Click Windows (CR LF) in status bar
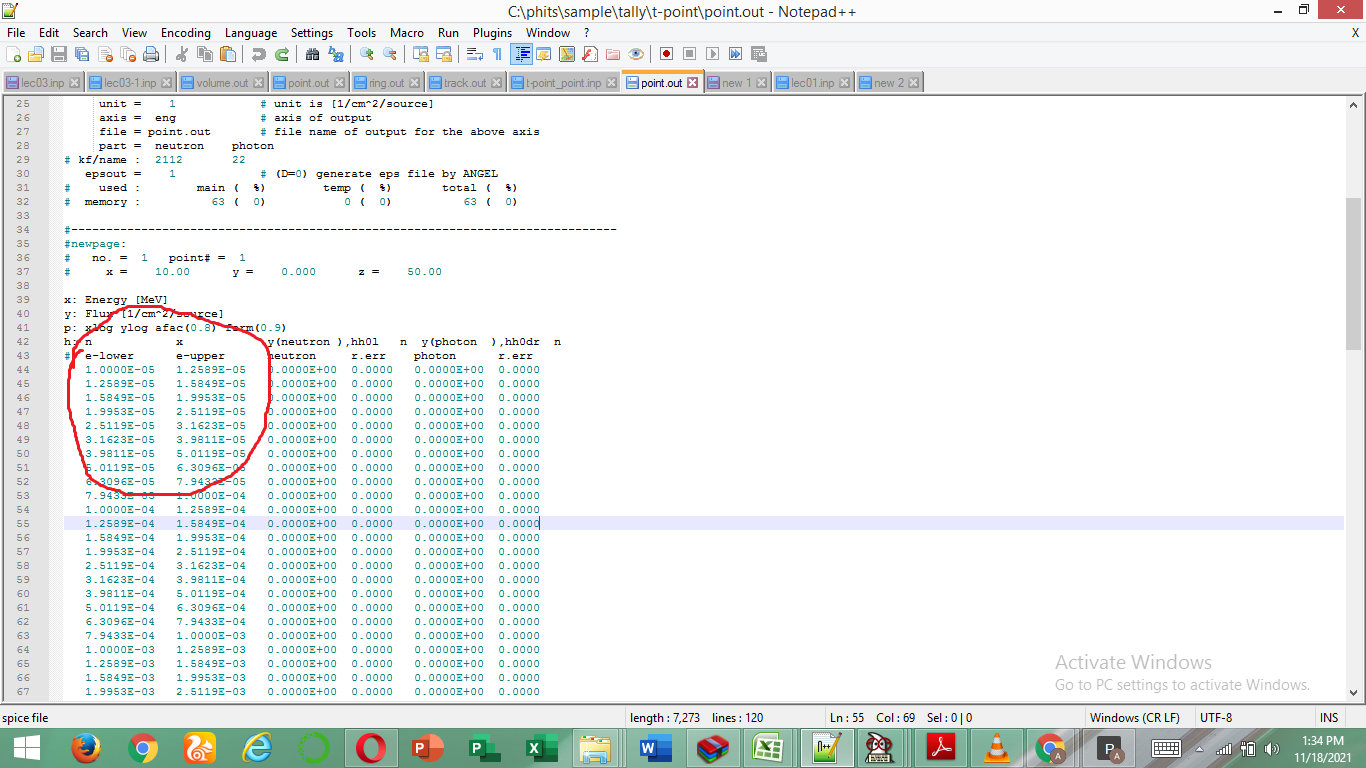Image resolution: width=1366 pixels, height=768 pixels. click(1134, 718)
